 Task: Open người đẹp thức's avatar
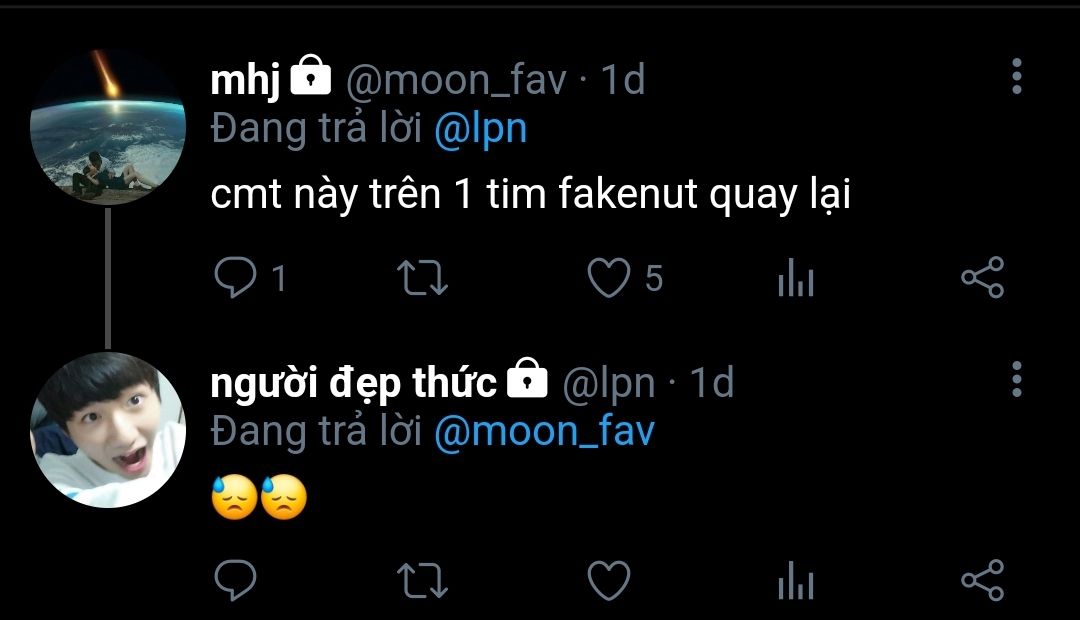point(108,429)
